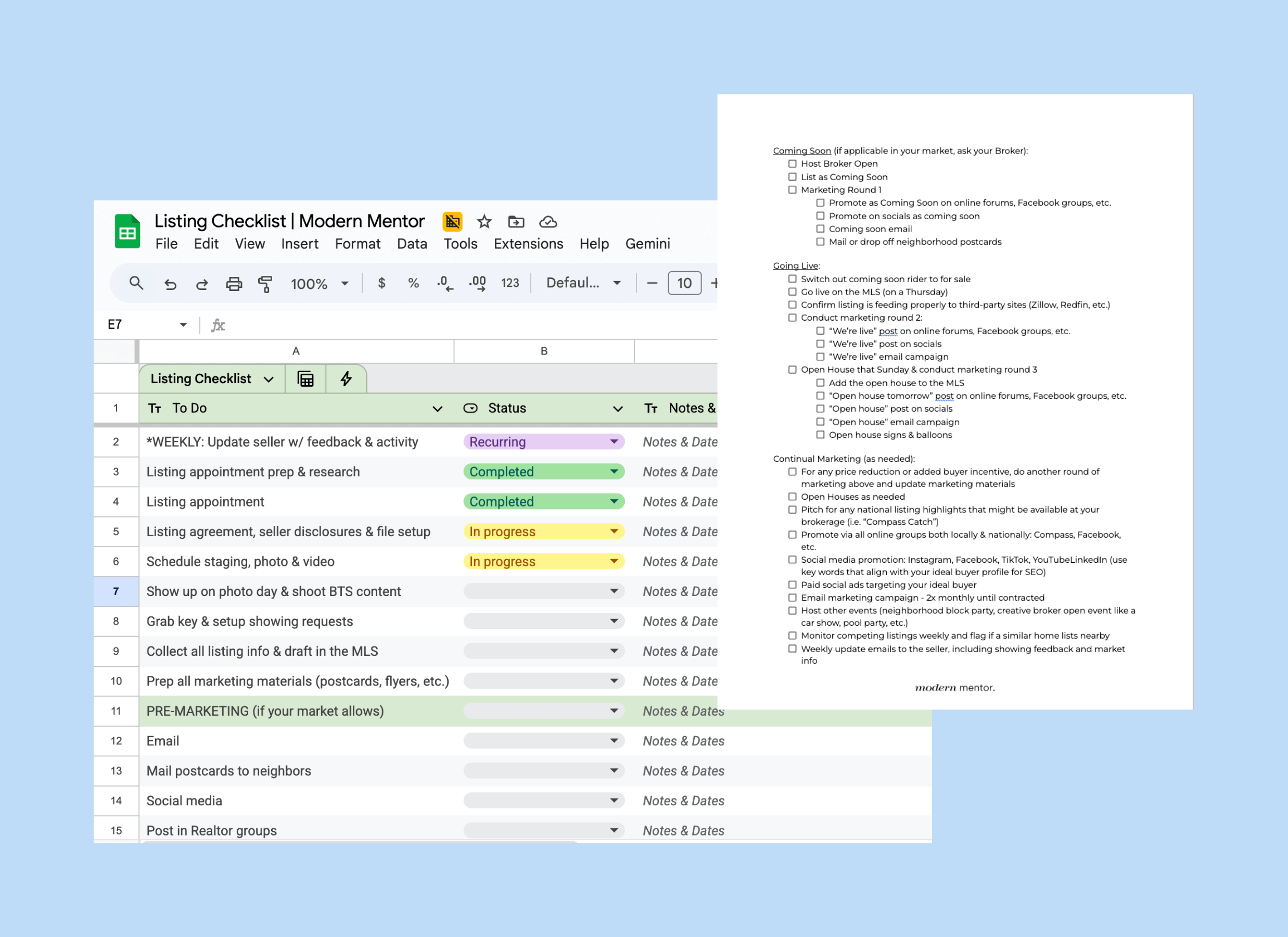Image resolution: width=1288 pixels, height=937 pixels.
Task: Click the table view grid icon
Action: (305, 379)
